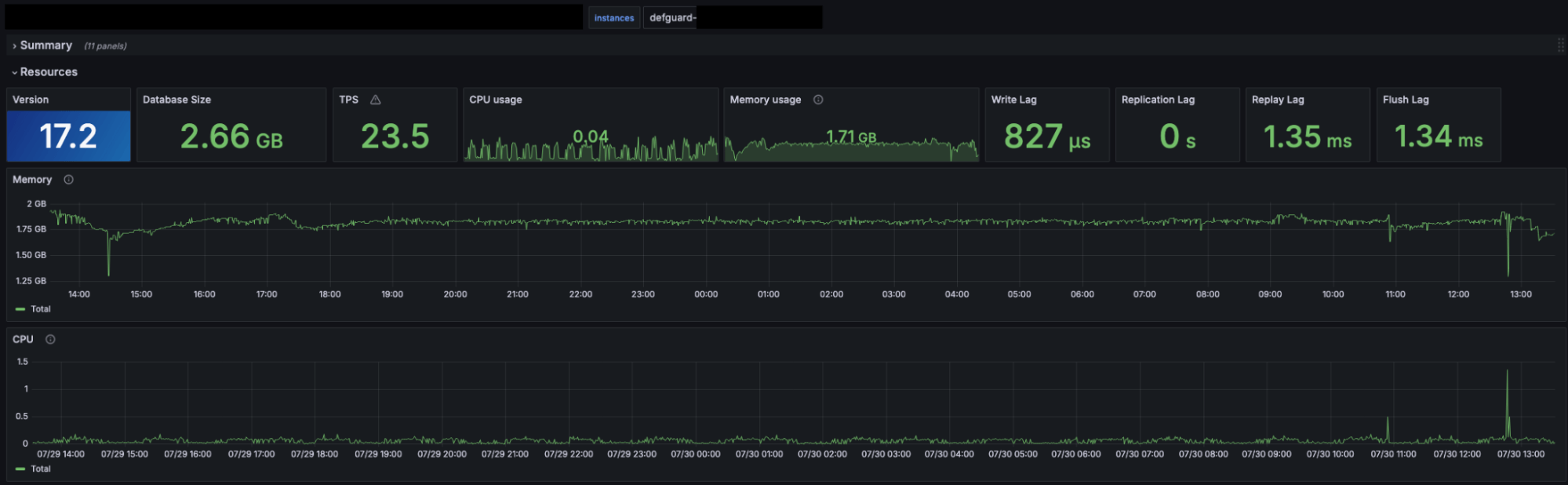The width and height of the screenshot is (1568, 485).
Task: Toggle the Total series in CPU legend
Action: 41,469
